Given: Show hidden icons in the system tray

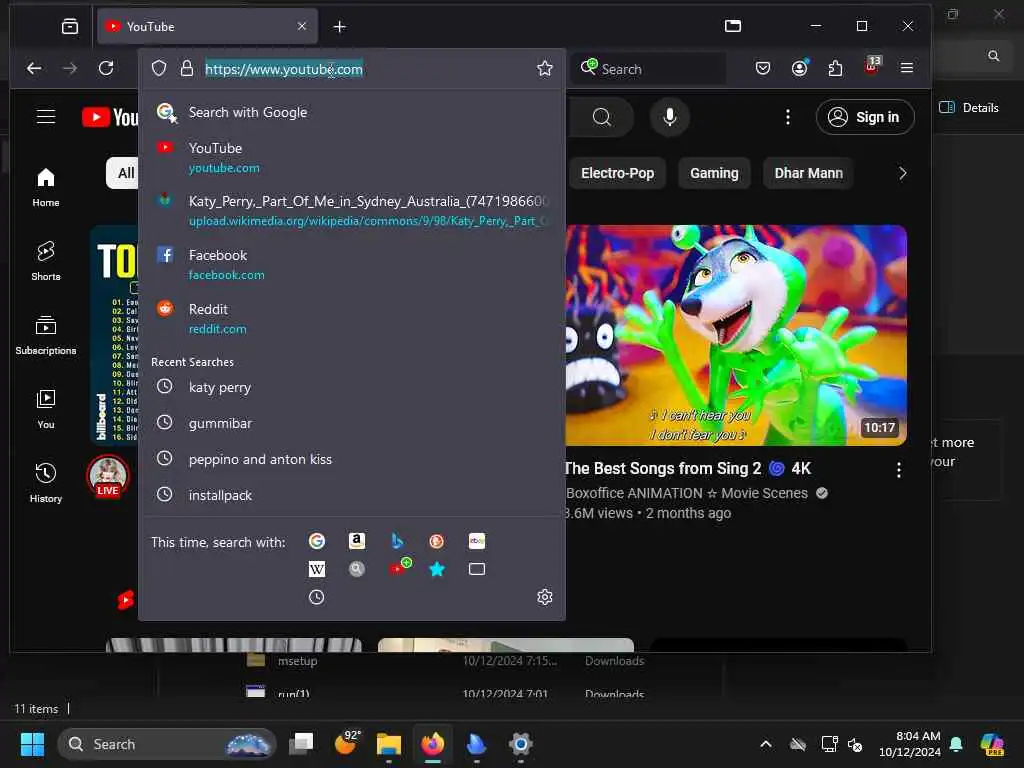Looking at the screenshot, I should (x=766, y=744).
